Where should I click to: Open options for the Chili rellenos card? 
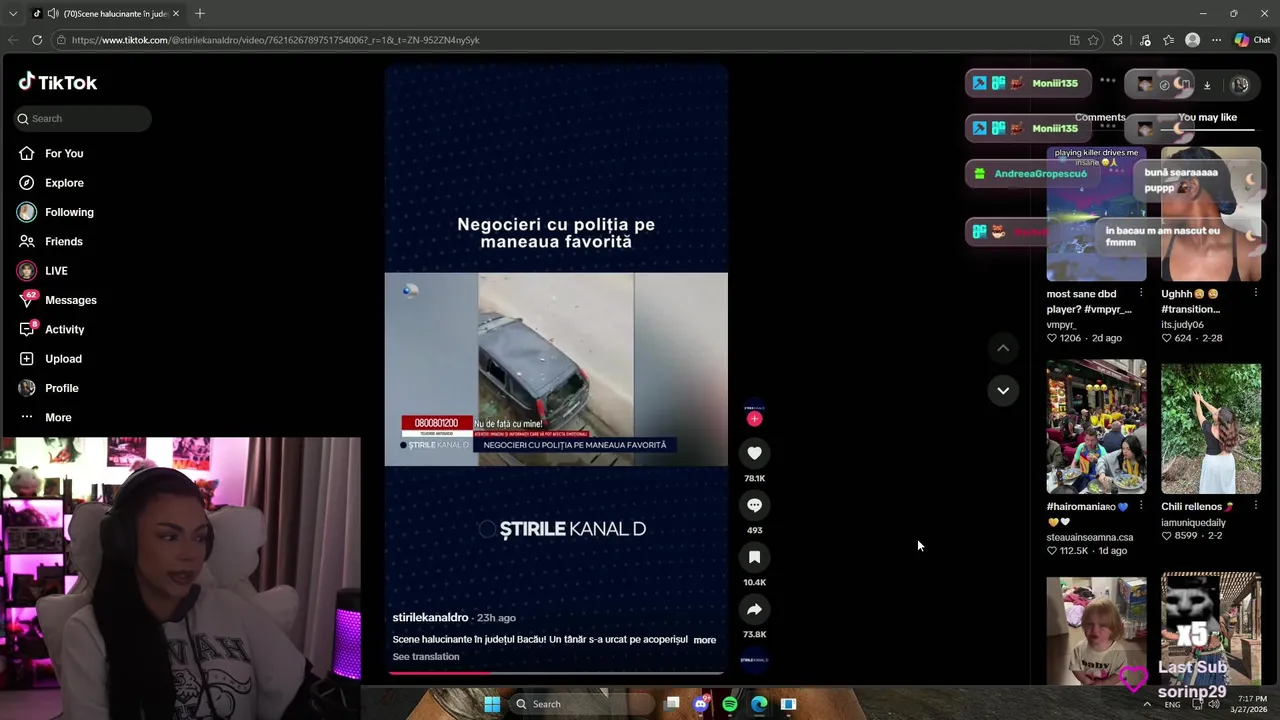[x=1256, y=506]
